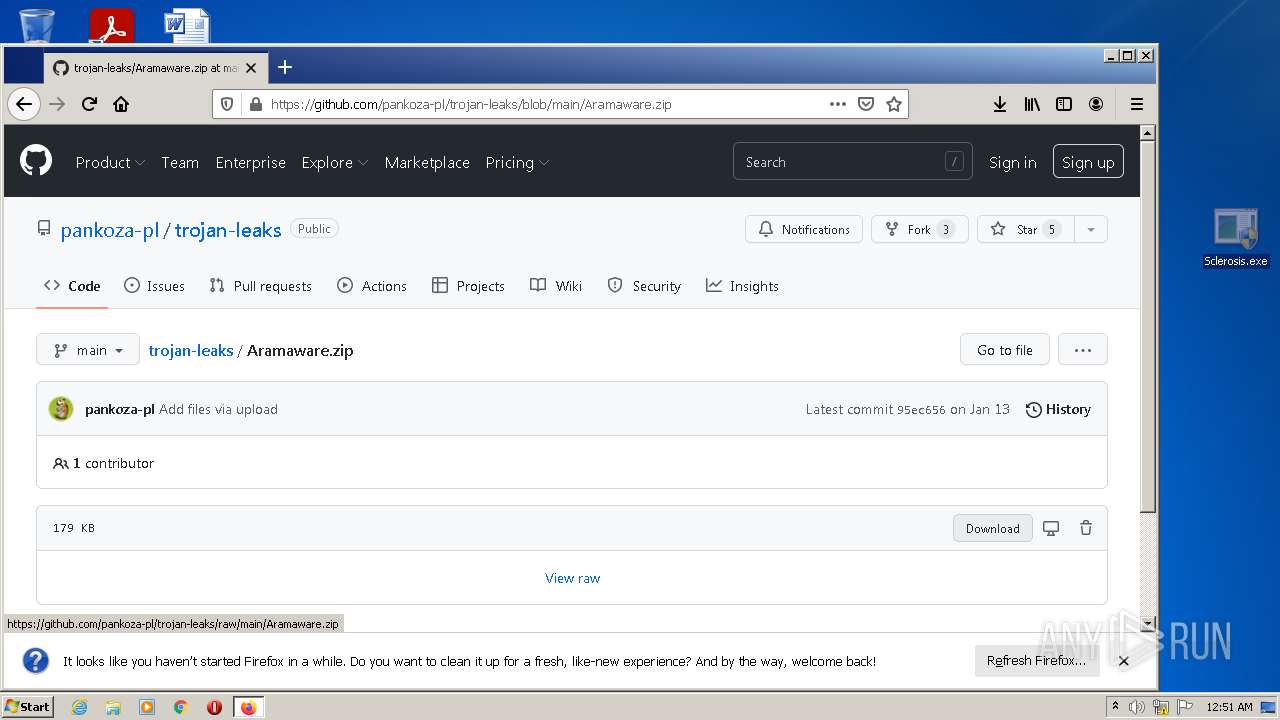The image size is (1280, 720).
Task: Open the commit History link
Action: (x=1058, y=409)
